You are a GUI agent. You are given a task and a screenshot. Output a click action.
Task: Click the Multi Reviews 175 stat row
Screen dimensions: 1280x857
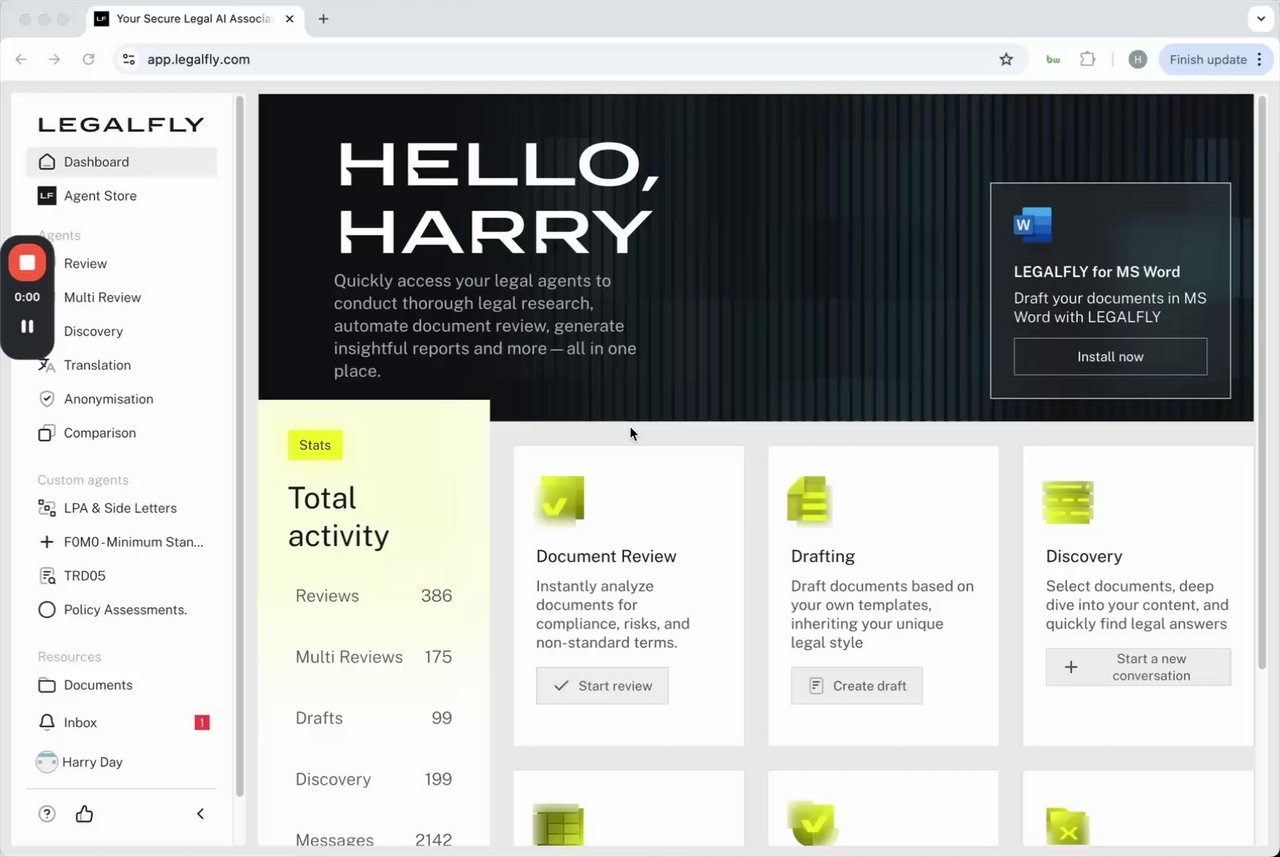pyautogui.click(x=374, y=657)
